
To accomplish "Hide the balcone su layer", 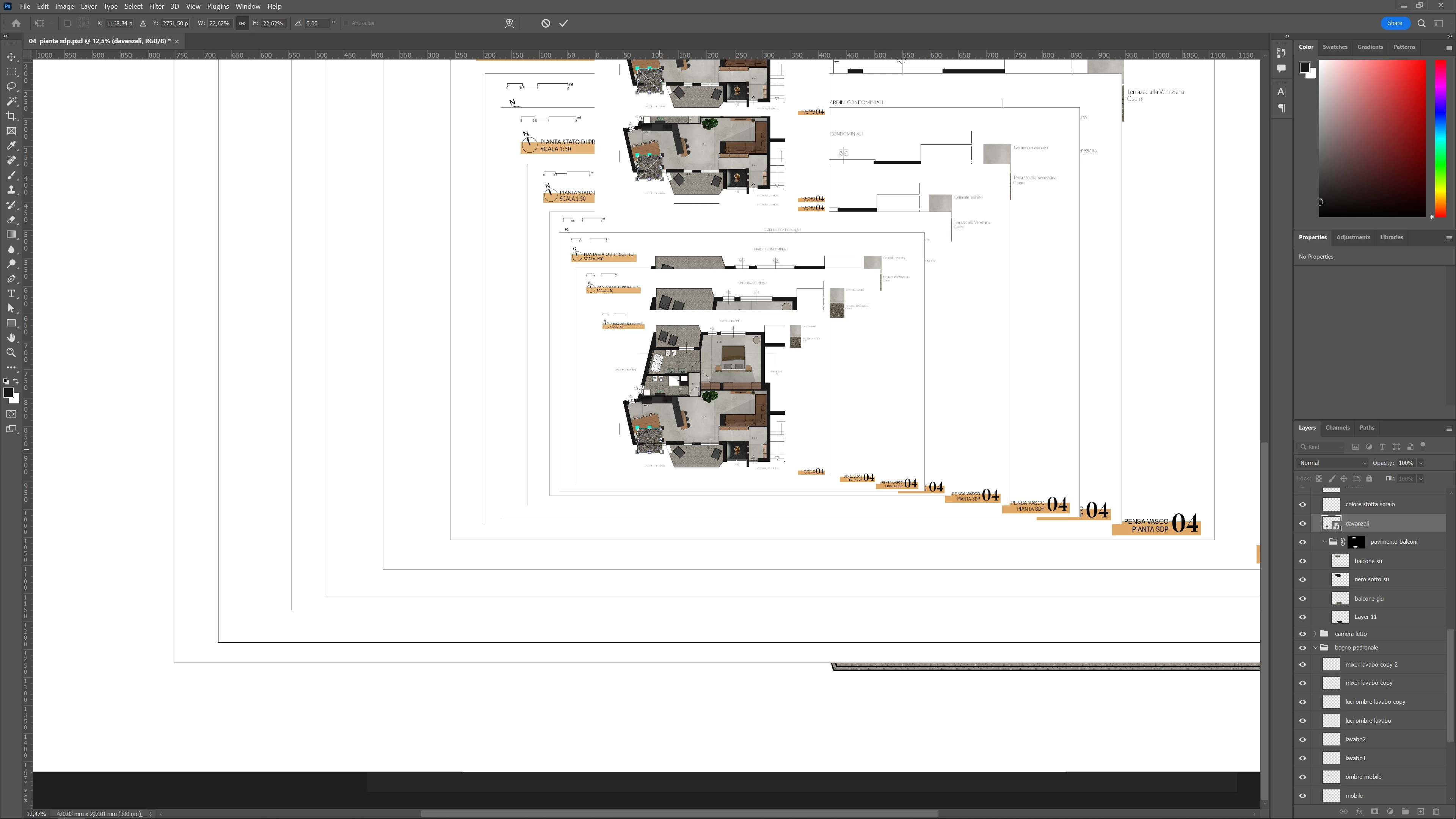I will point(1303,561).
